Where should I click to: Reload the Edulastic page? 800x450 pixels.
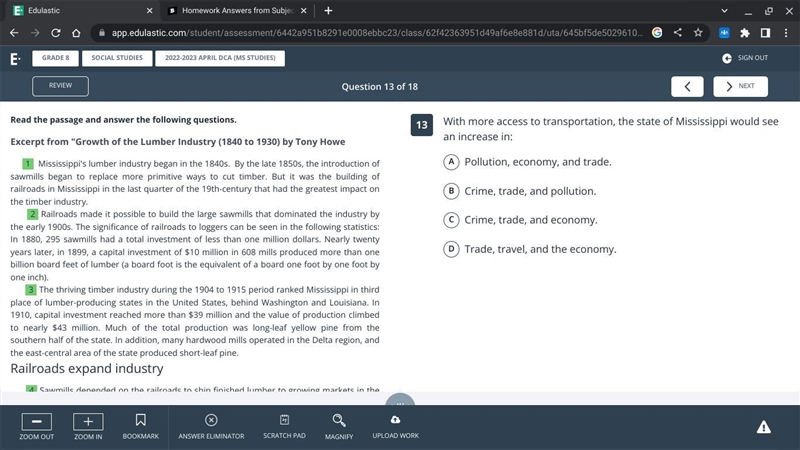tap(56, 33)
